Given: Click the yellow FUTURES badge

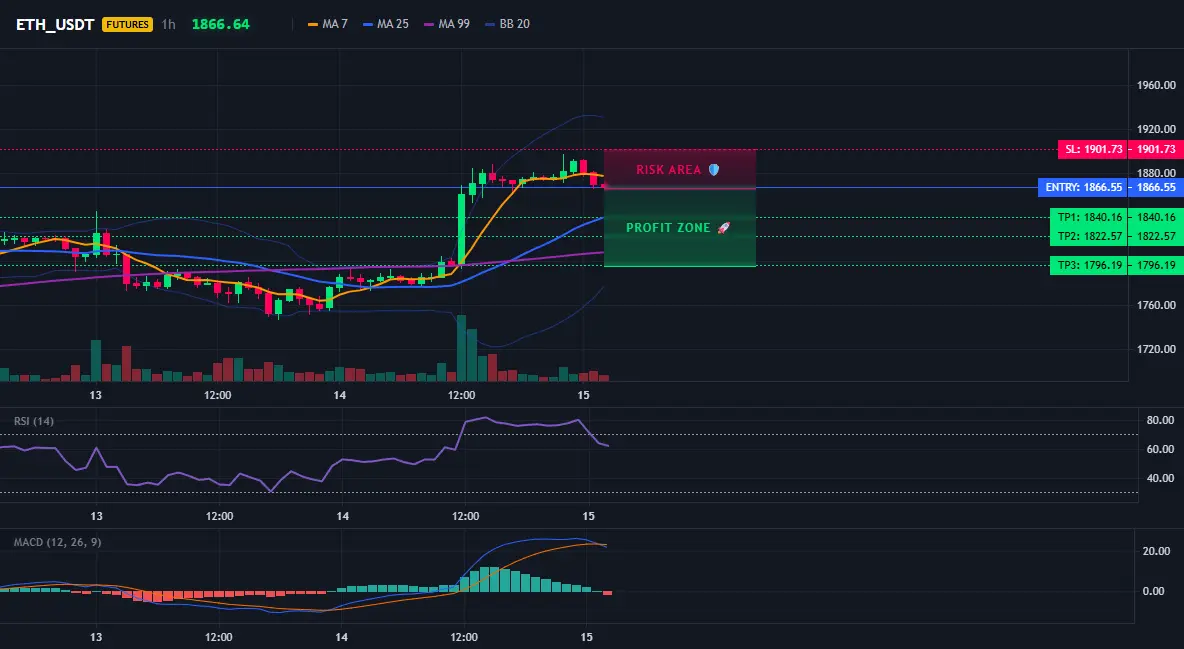Looking at the screenshot, I should tap(128, 24).
